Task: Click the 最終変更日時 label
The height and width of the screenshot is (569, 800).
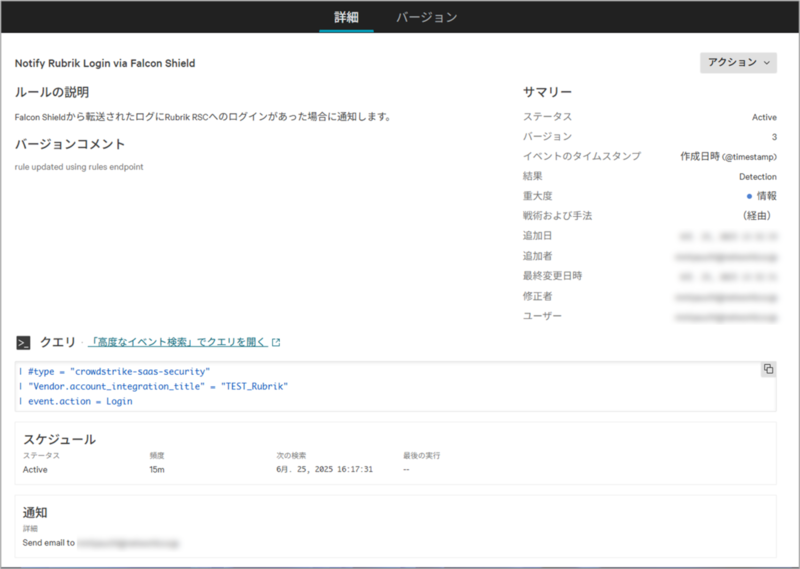Action: [552, 276]
